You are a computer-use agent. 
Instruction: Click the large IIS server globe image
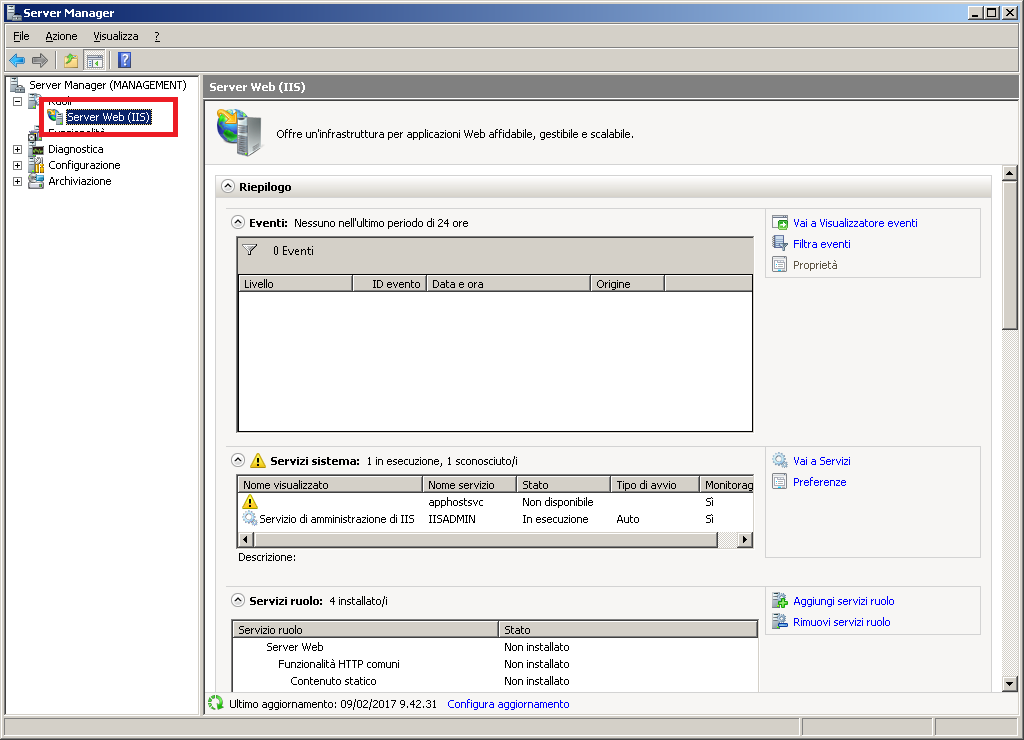[x=240, y=133]
